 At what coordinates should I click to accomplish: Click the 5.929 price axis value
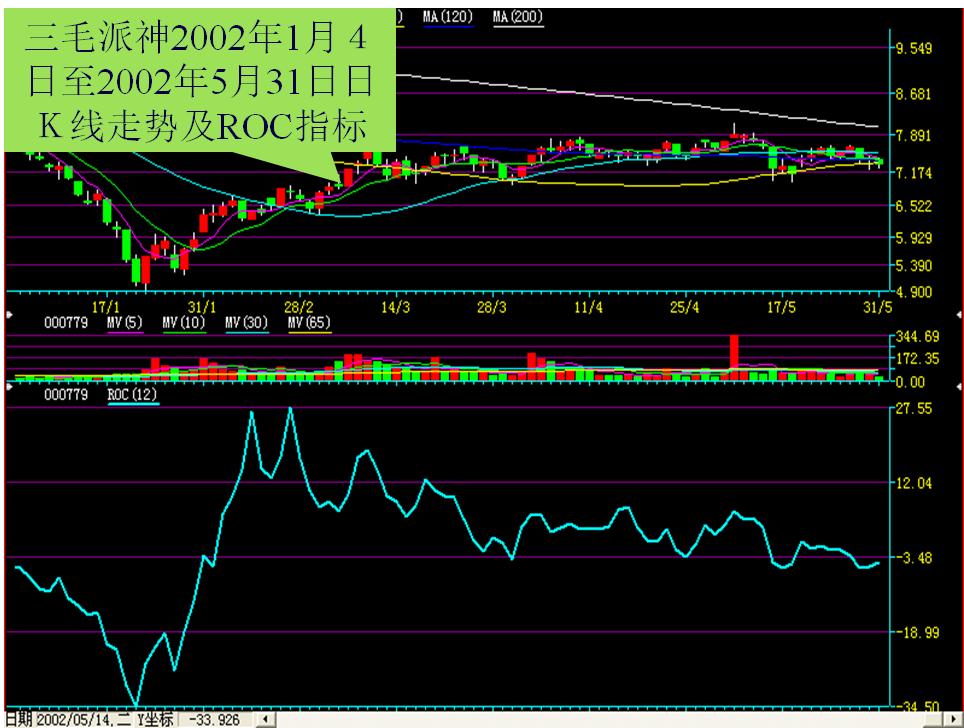pyautogui.click(x=914, y=238)
